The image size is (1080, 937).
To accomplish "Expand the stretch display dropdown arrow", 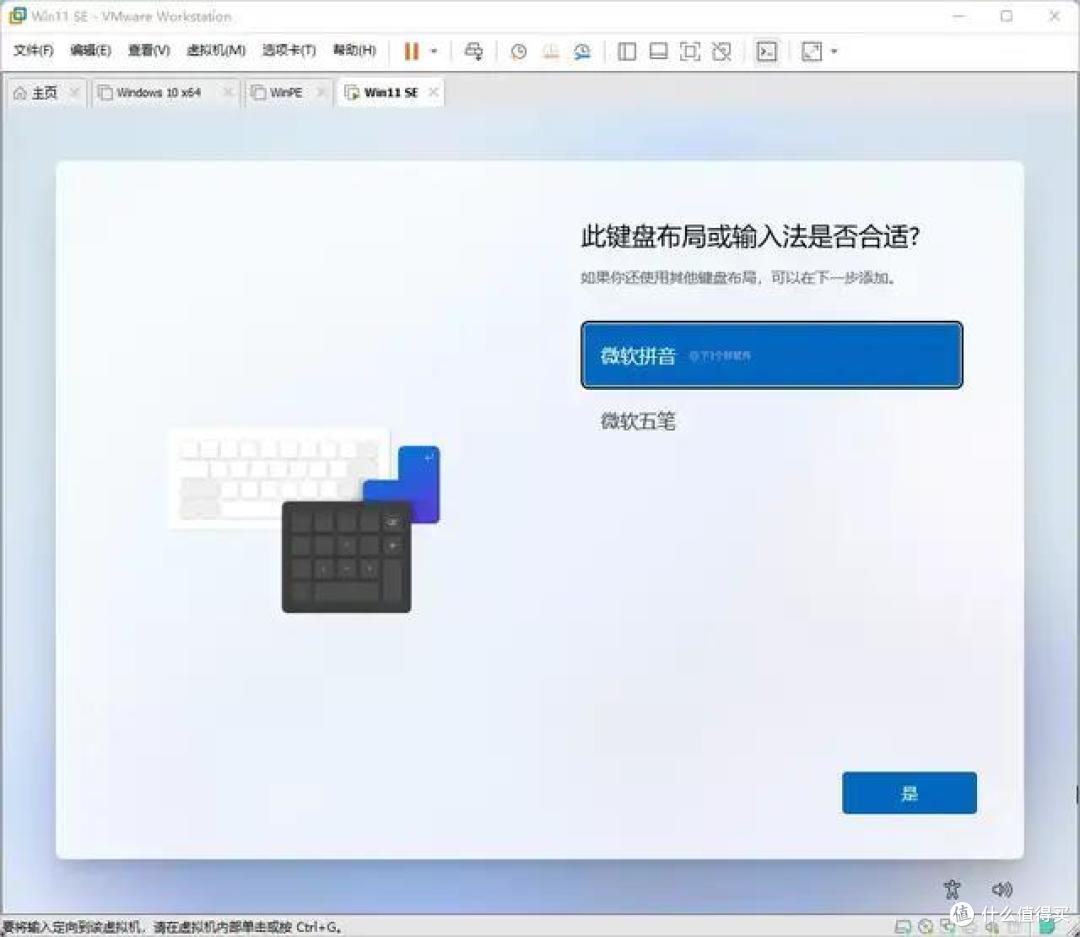I will [x=834, y=52].
